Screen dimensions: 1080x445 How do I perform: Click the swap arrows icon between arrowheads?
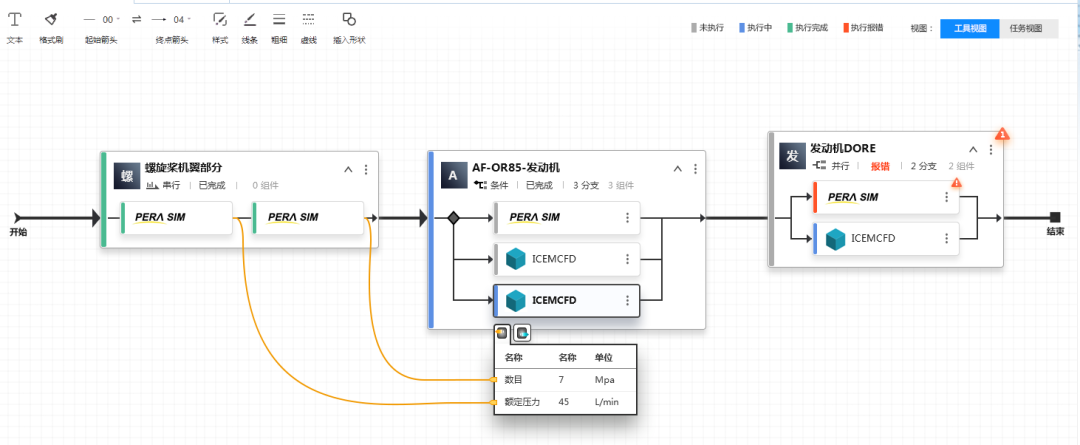136,19
